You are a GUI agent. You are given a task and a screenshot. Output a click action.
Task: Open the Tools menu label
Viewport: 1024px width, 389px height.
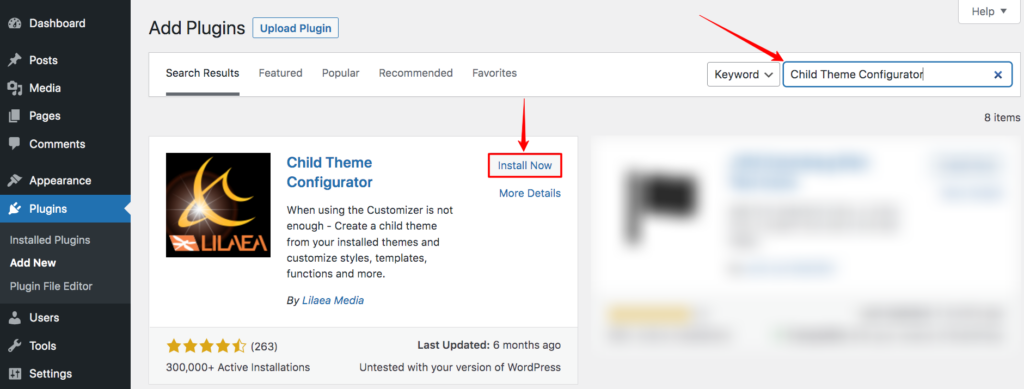(42, 346)
